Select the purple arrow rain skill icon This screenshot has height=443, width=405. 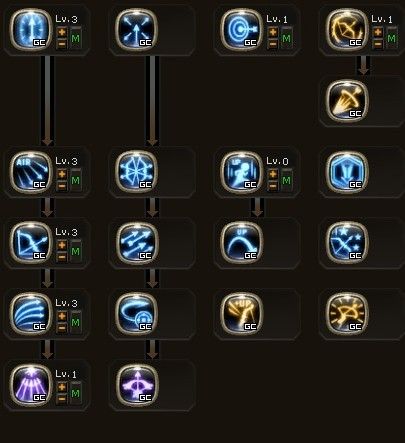coord(31,385)
